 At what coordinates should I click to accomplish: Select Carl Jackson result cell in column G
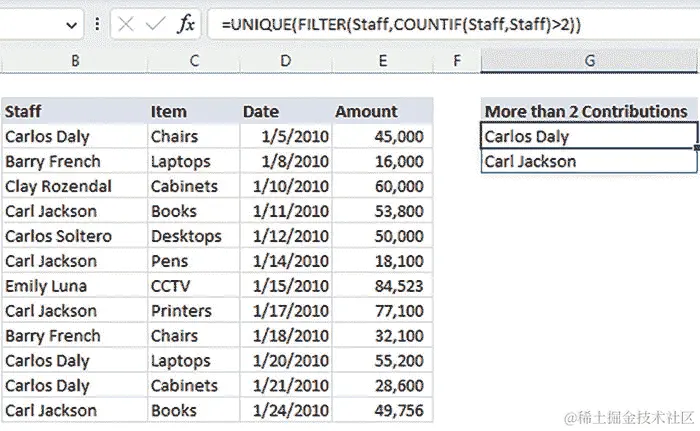coord(589,161)
